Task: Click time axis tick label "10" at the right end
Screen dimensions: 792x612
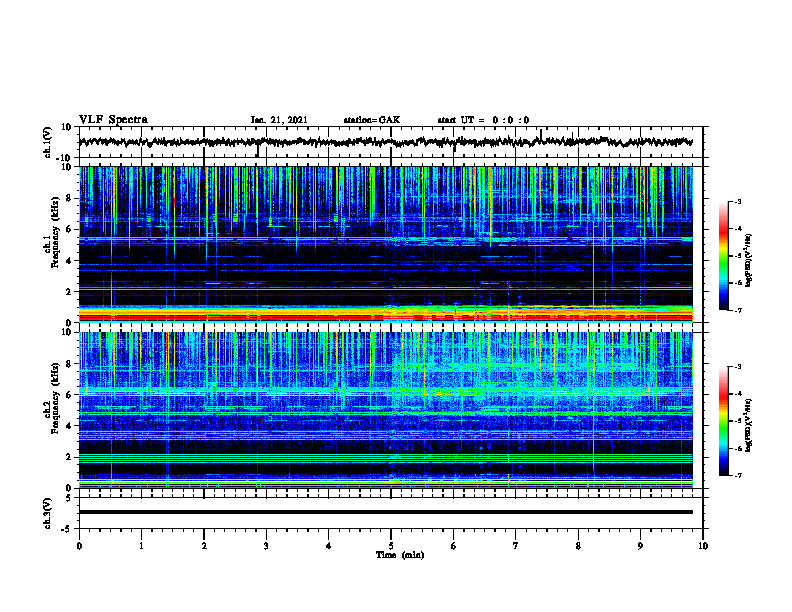Action: [x=703, y=546]
